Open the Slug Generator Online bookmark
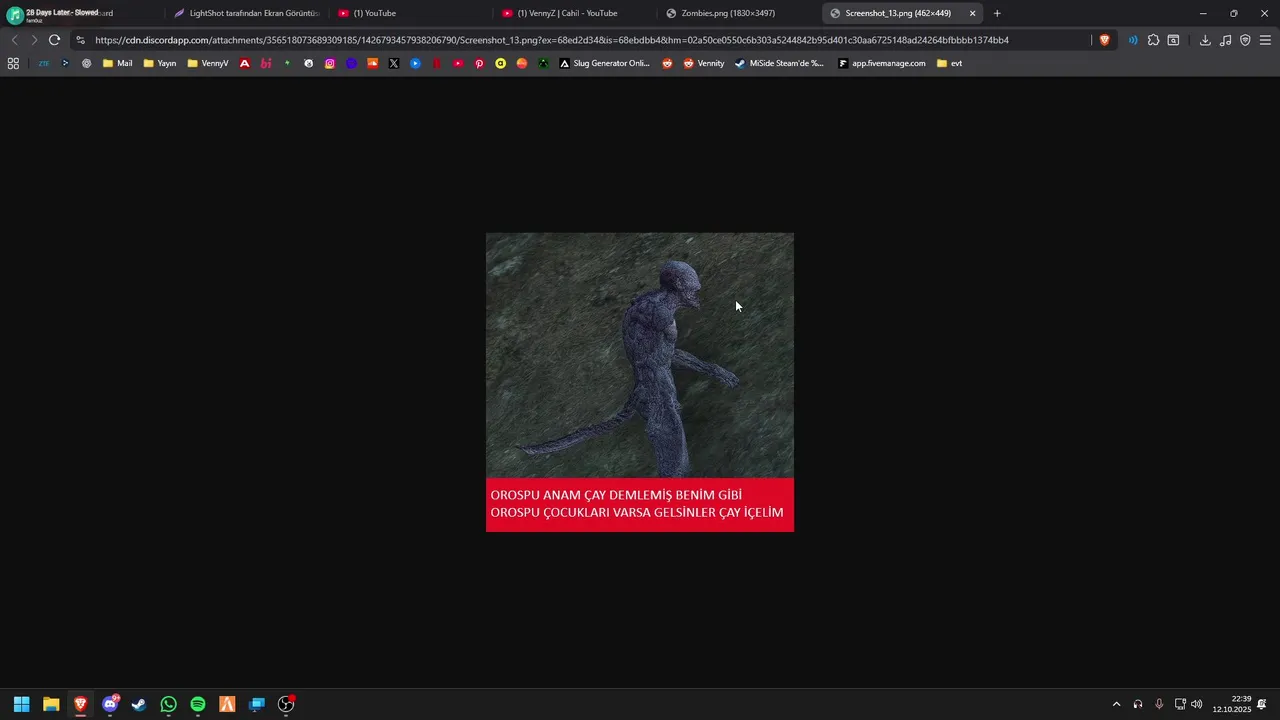This screenshot has height=720, width=1280. [x=605, y=63]
